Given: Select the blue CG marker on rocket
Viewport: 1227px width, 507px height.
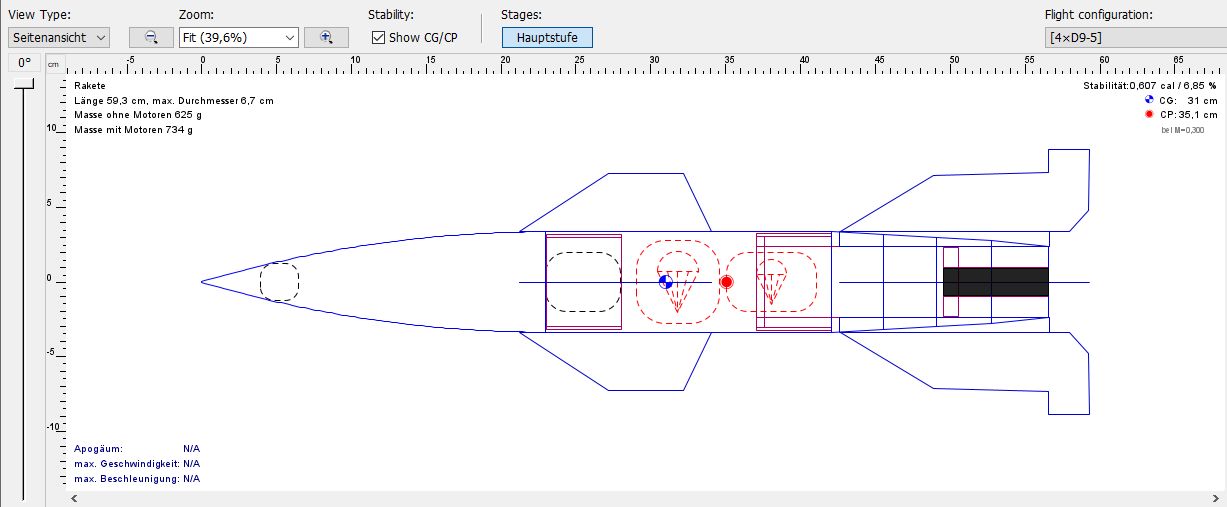Looking at the screenshot, I should click(x=666, y=282).
